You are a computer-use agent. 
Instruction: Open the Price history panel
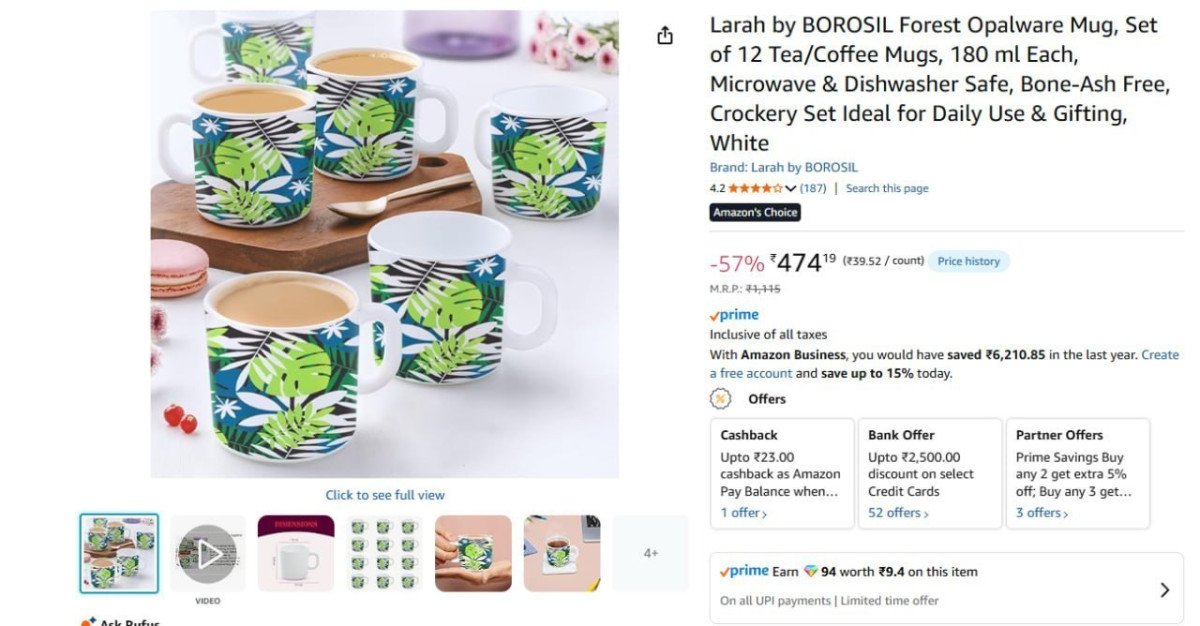(968, 260)
